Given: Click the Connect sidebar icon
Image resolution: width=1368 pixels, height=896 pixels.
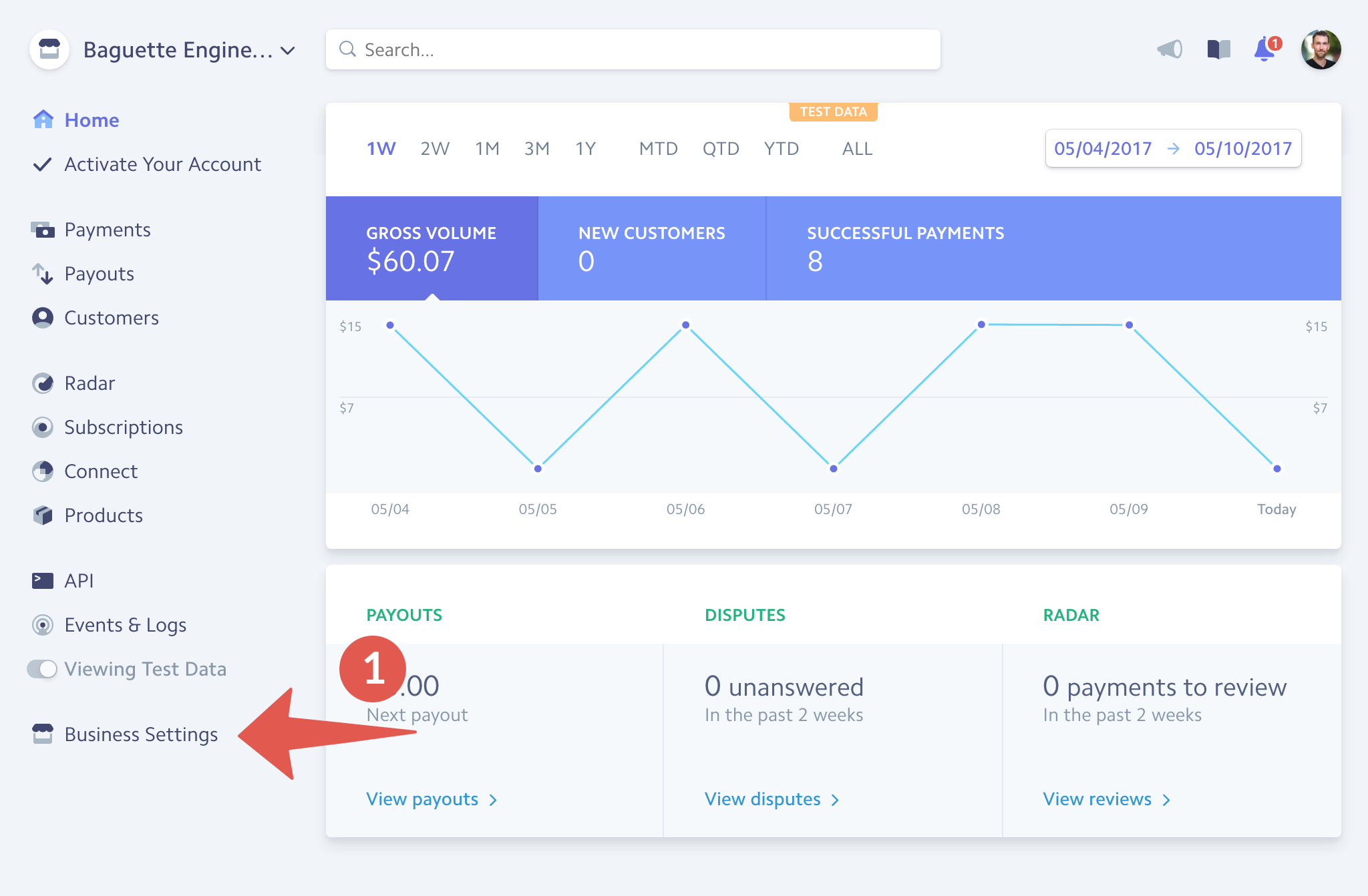Looking at the screenshot, I should pyautogui.click(x=43, y=471).
